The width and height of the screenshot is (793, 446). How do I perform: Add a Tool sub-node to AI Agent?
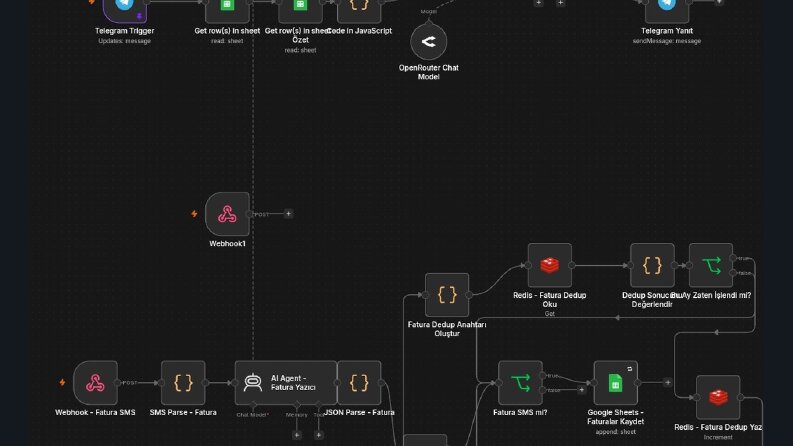coord(319,435)
